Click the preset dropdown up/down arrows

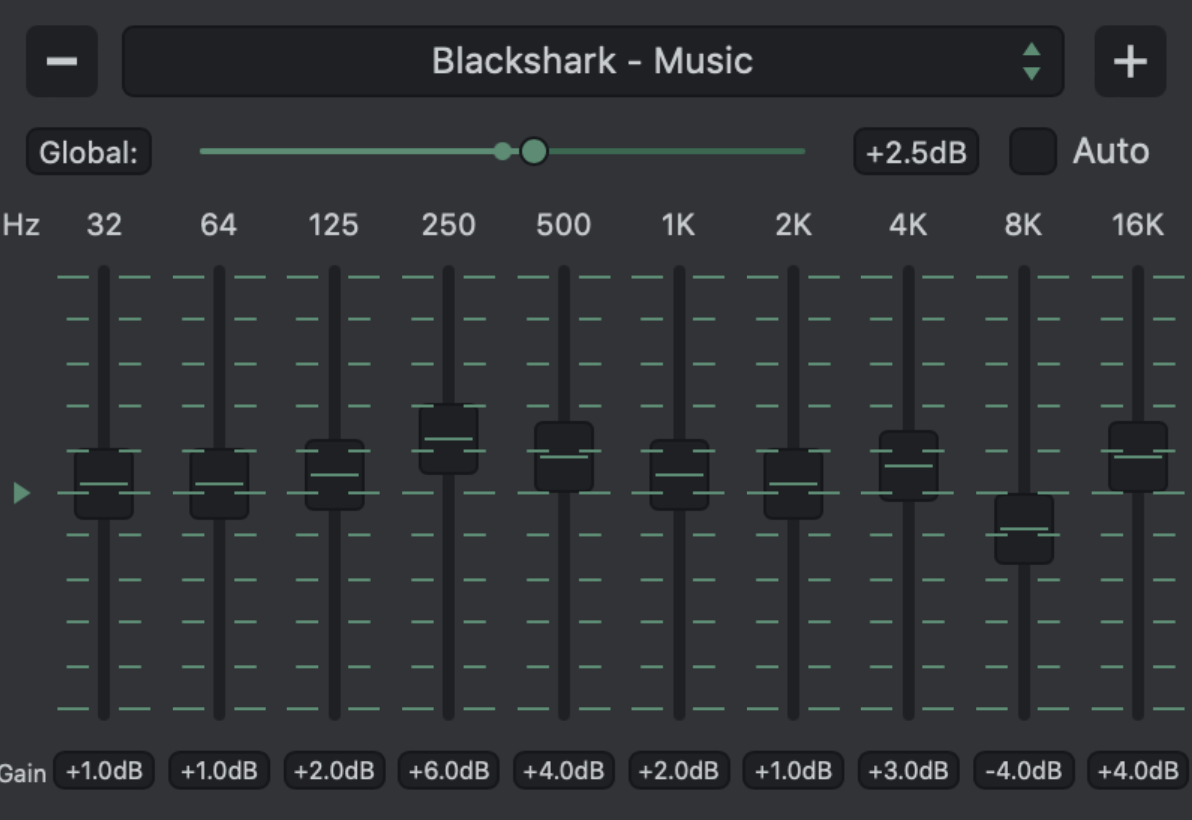pos(1032,62)
